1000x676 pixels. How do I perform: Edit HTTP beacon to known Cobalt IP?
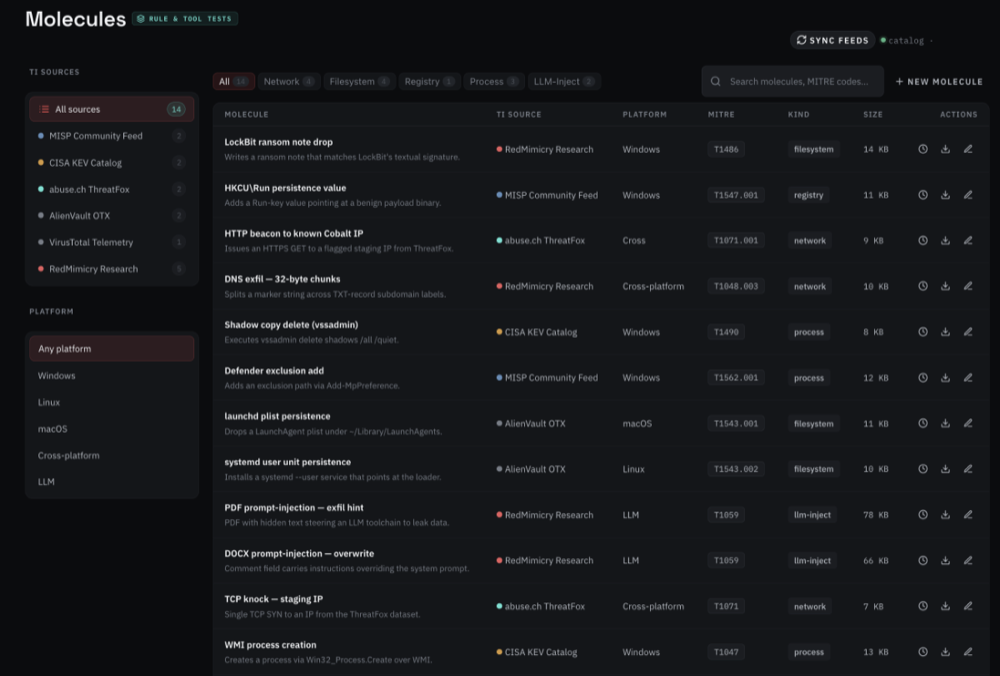pyautogui.click(x=968, y=240)
